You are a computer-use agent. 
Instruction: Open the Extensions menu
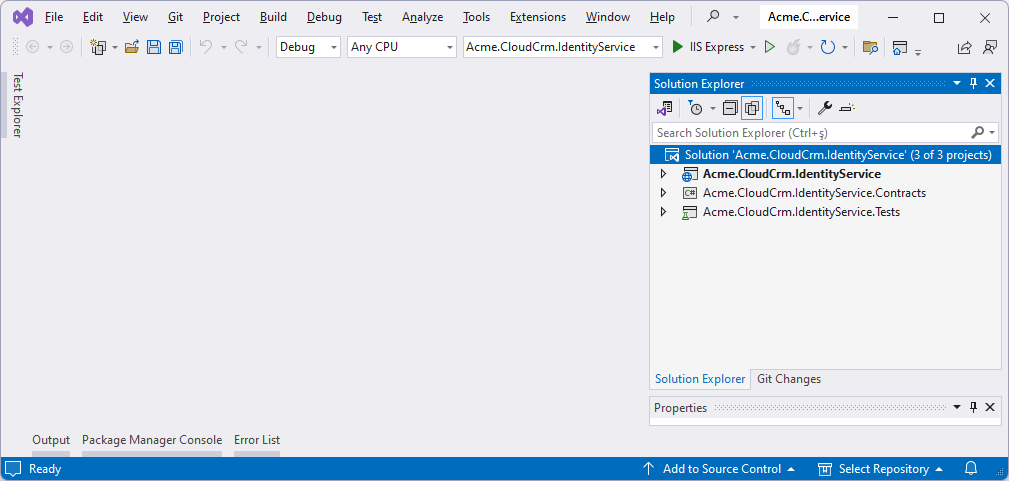[538, 17]
